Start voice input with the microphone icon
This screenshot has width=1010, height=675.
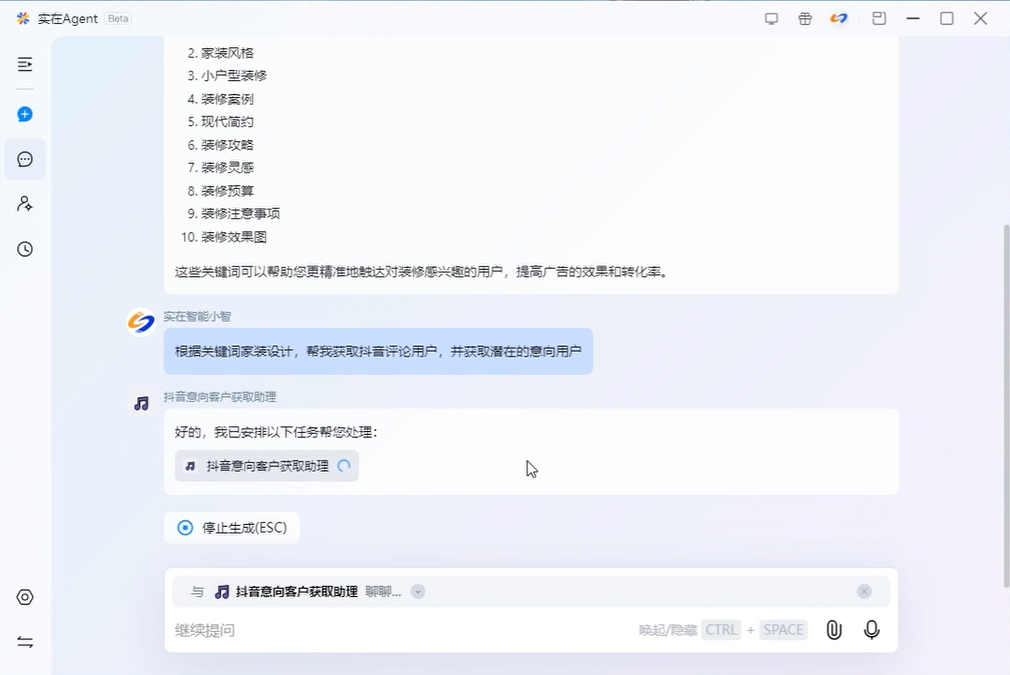pos(871,630)
